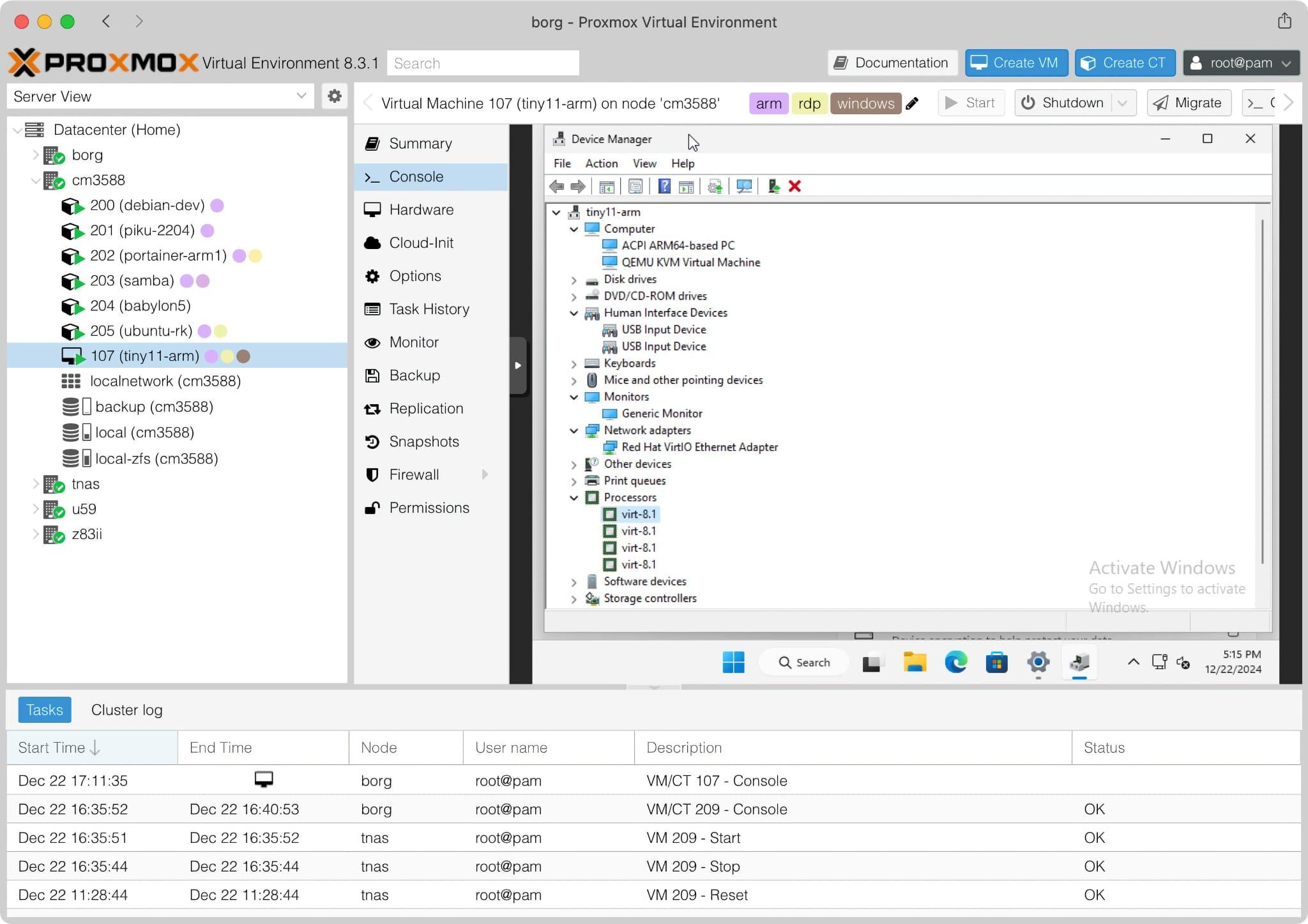Select local-zfs (cm3588) storage
Image resolution: width=1308 pixels, height=924 pixels.
(177, 458)
